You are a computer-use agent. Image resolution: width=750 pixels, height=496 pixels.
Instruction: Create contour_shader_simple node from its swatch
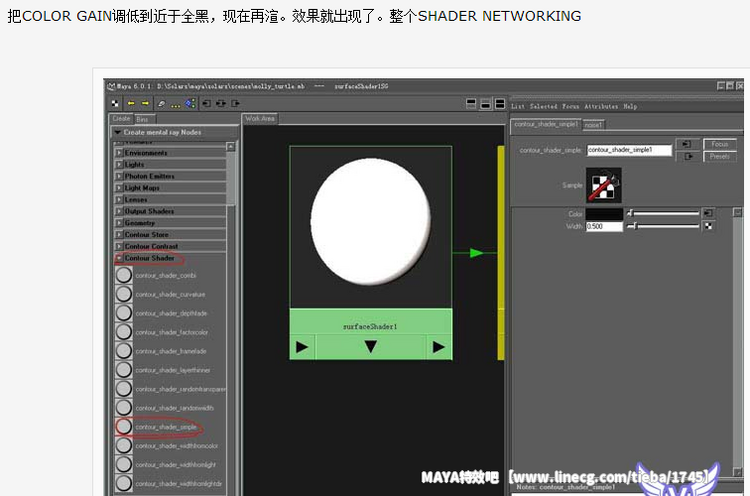(x=124, y=427)
